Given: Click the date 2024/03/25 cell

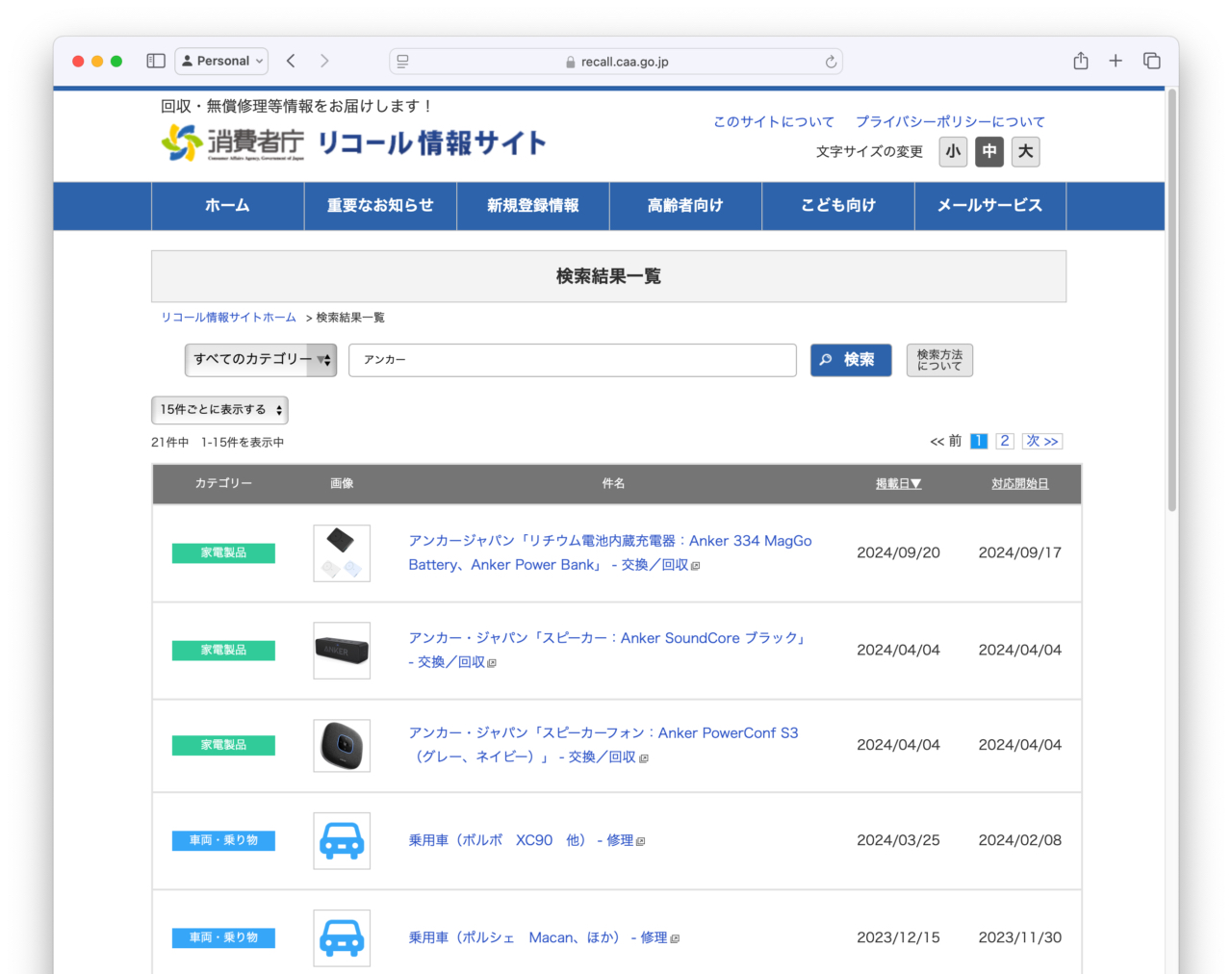Looking at the screenshot, I should tap(899, 840).
